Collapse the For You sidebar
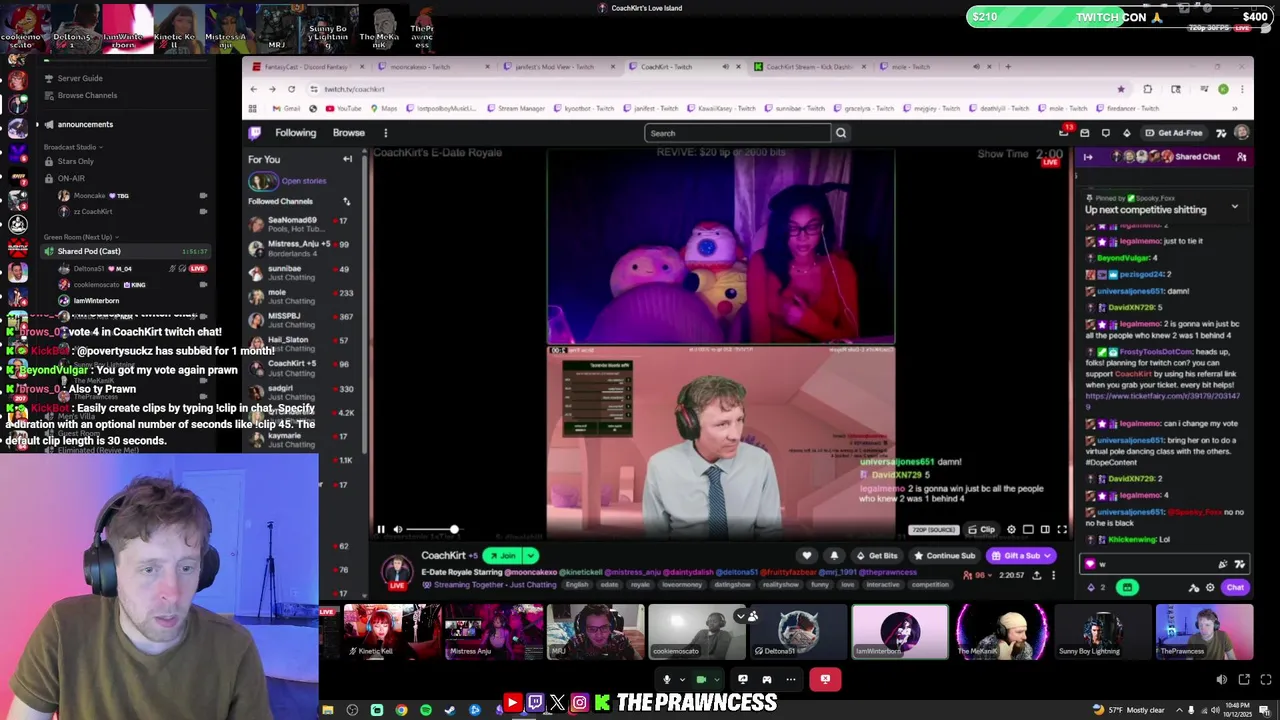Viewport: 1280px width, 720px height. (347, 159)
